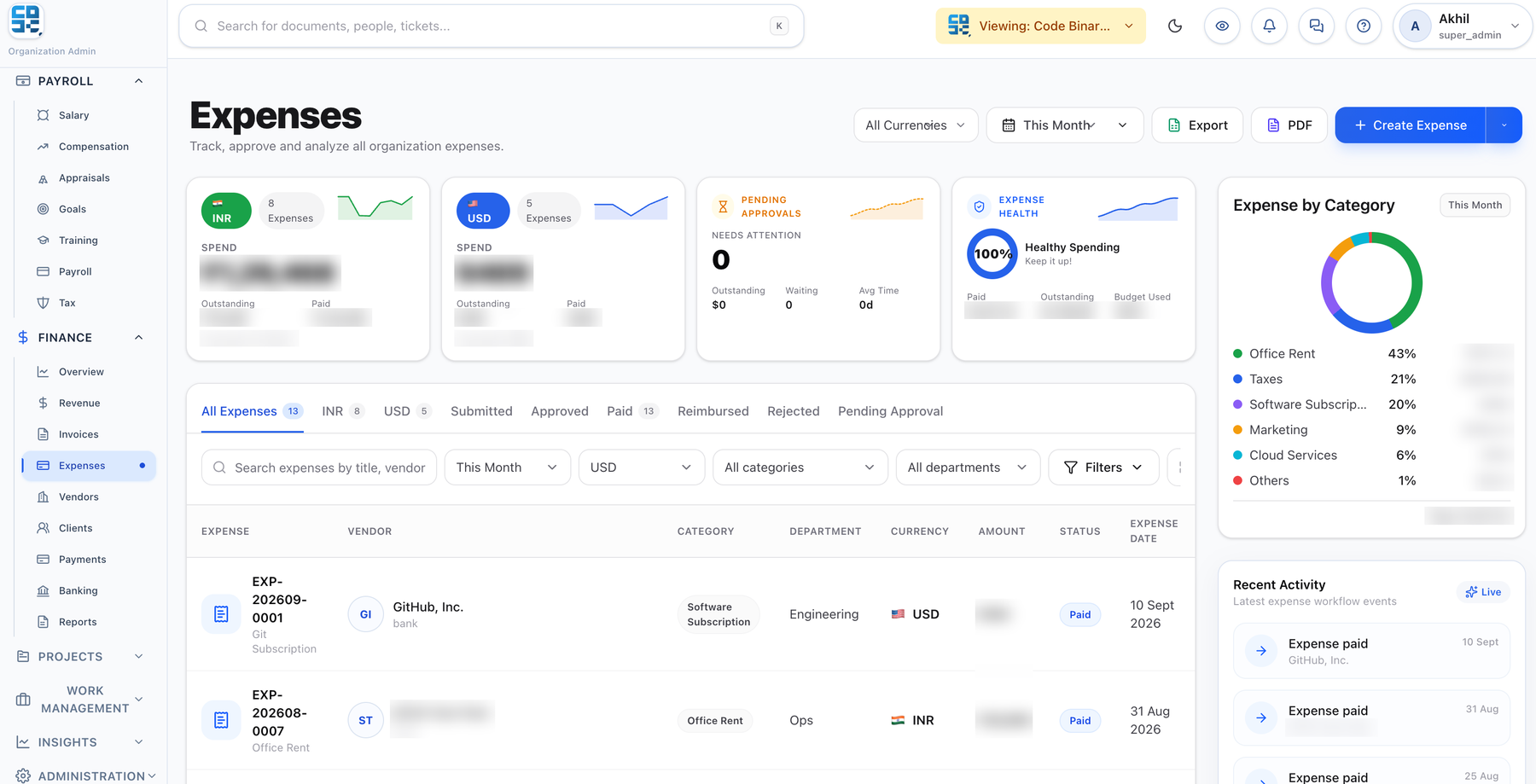Click the PDF button

[x=1289, y=125]
